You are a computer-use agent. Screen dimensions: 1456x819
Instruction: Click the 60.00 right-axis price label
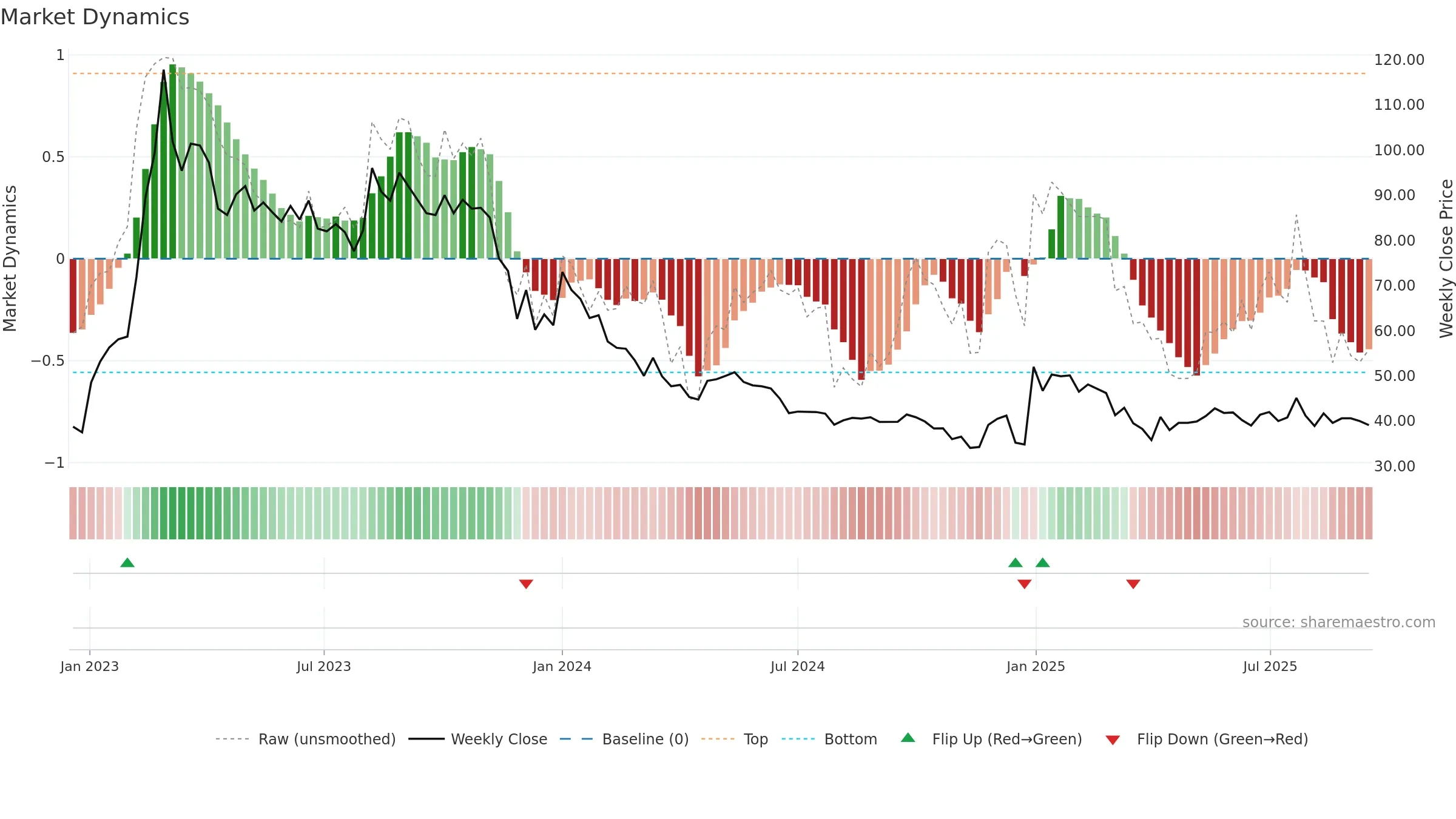click(1395, 331)
